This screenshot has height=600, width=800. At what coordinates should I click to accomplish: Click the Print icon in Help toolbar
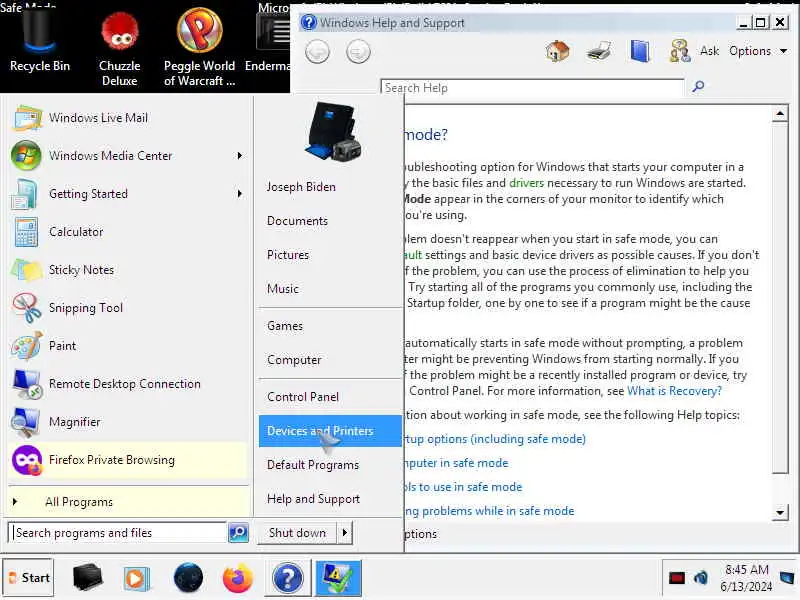tap(599, 51)
